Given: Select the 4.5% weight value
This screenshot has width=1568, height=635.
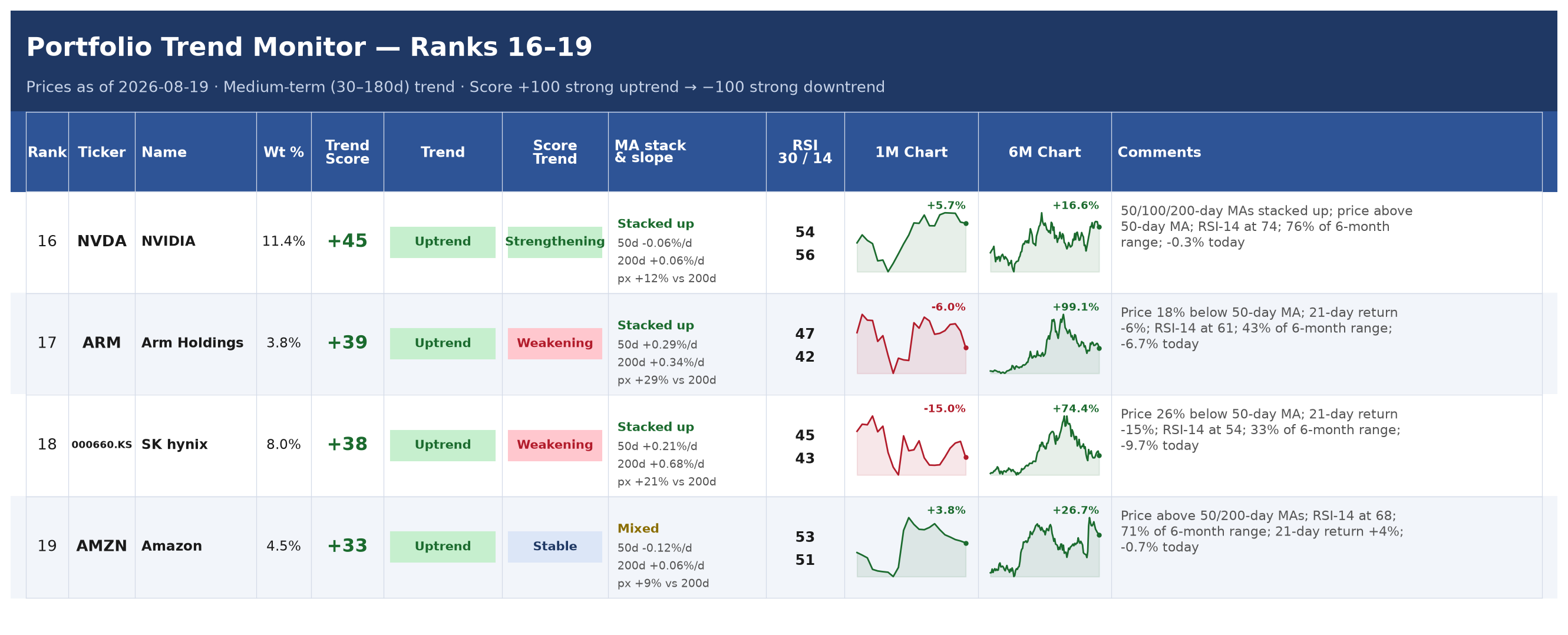Looking at the screenshot, I should (x=283, y=546).
